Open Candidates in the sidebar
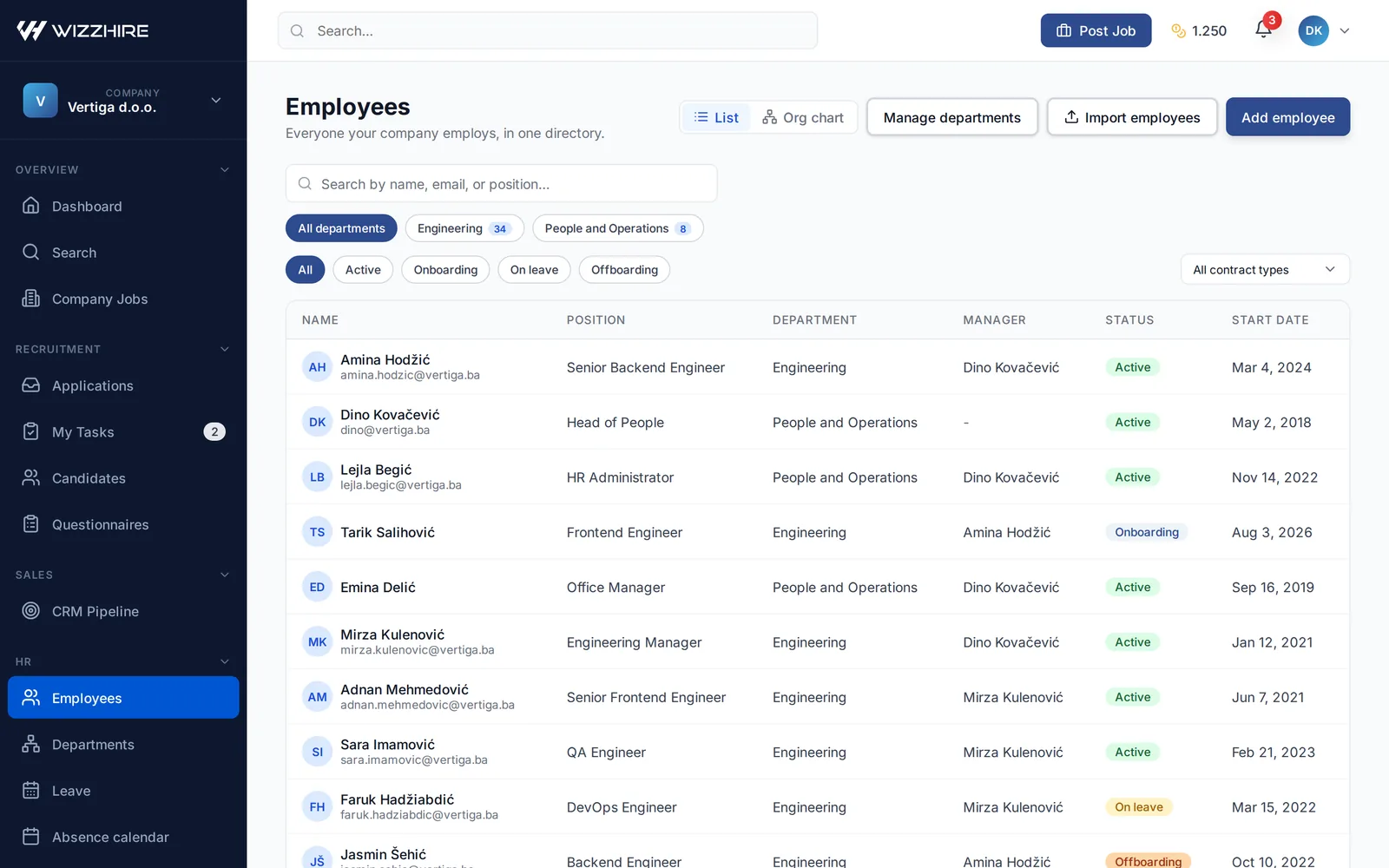 click(x=123, y=477)
